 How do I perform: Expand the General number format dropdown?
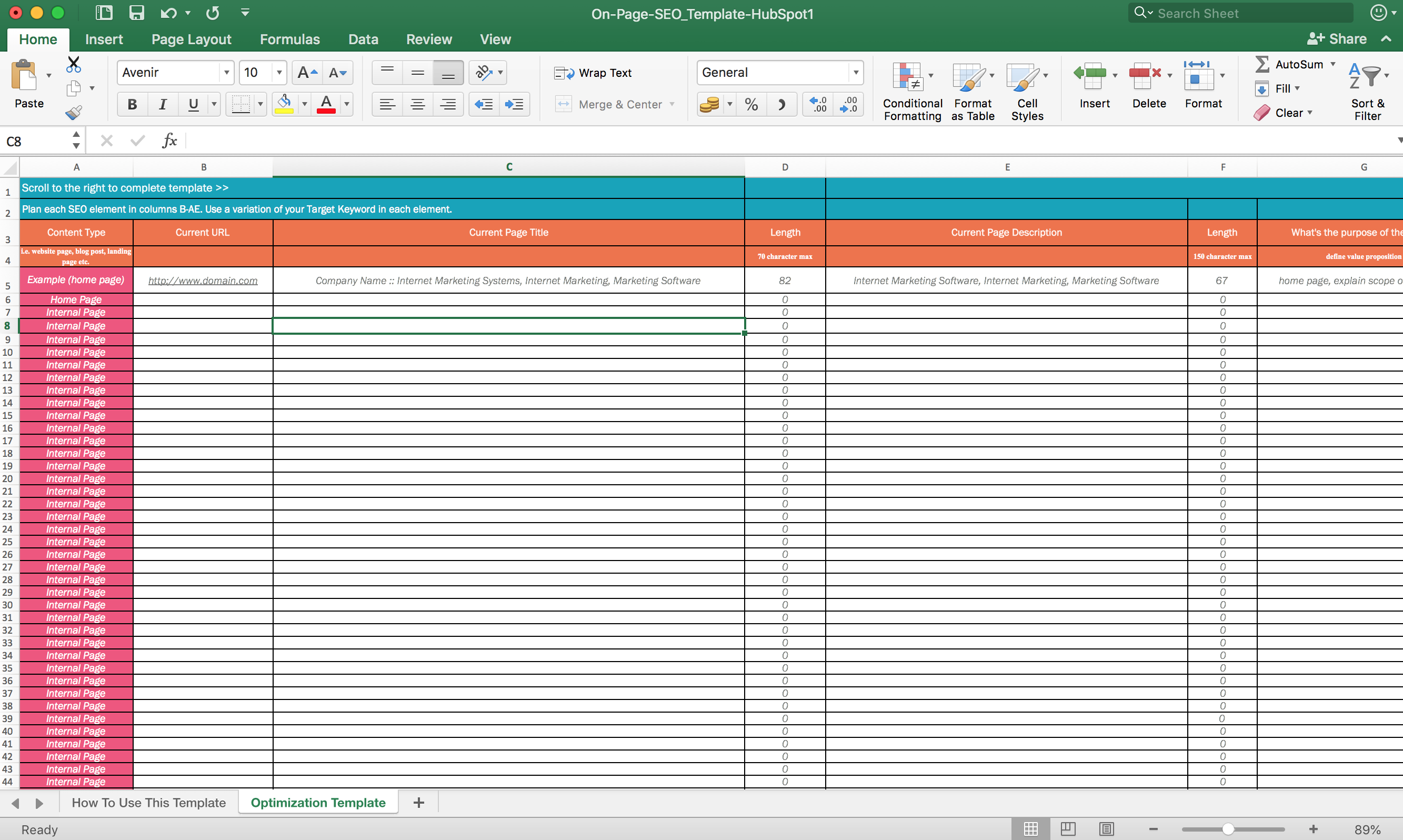click(x=855, y=73)
